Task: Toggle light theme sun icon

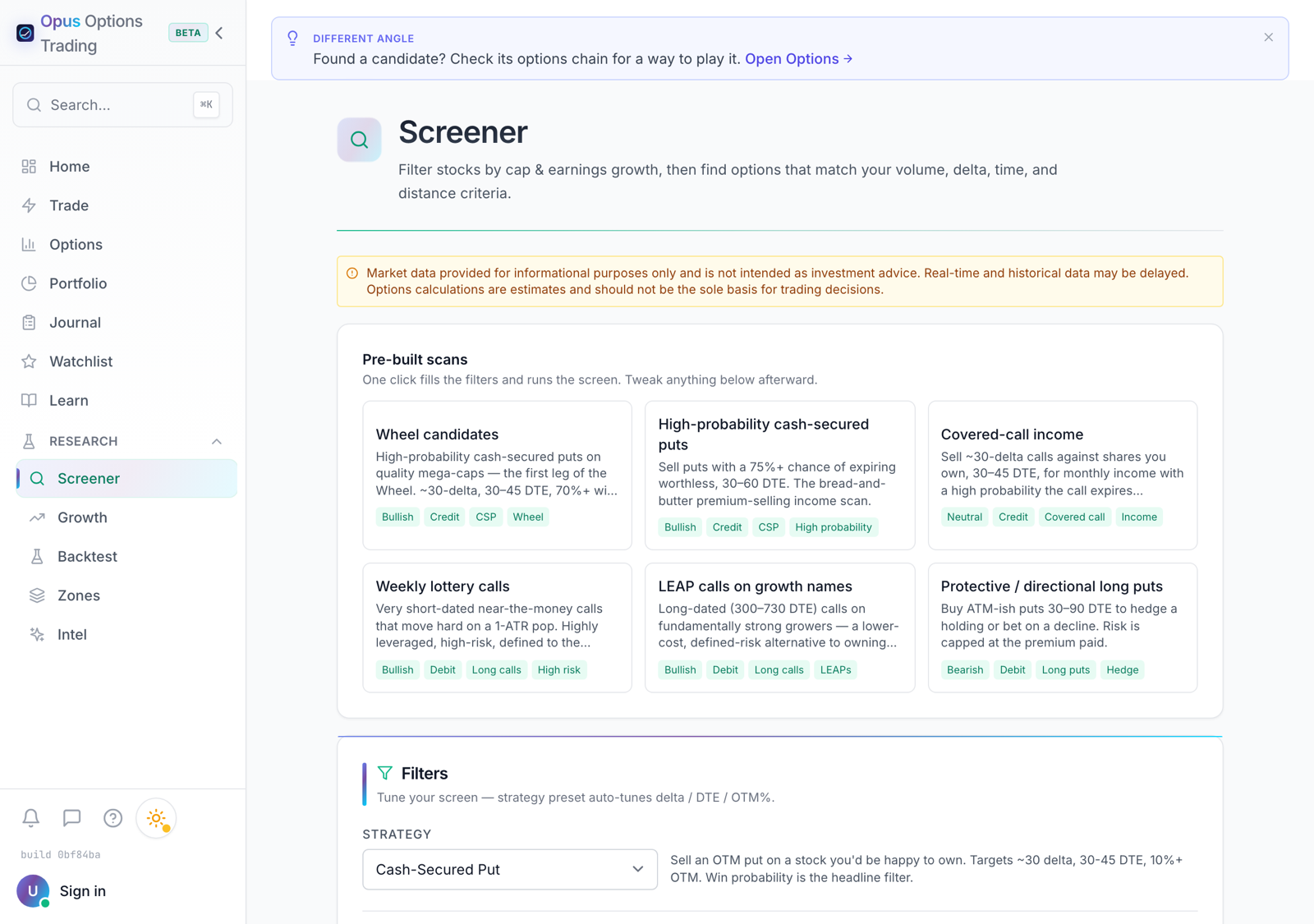Action: point(156,818)
